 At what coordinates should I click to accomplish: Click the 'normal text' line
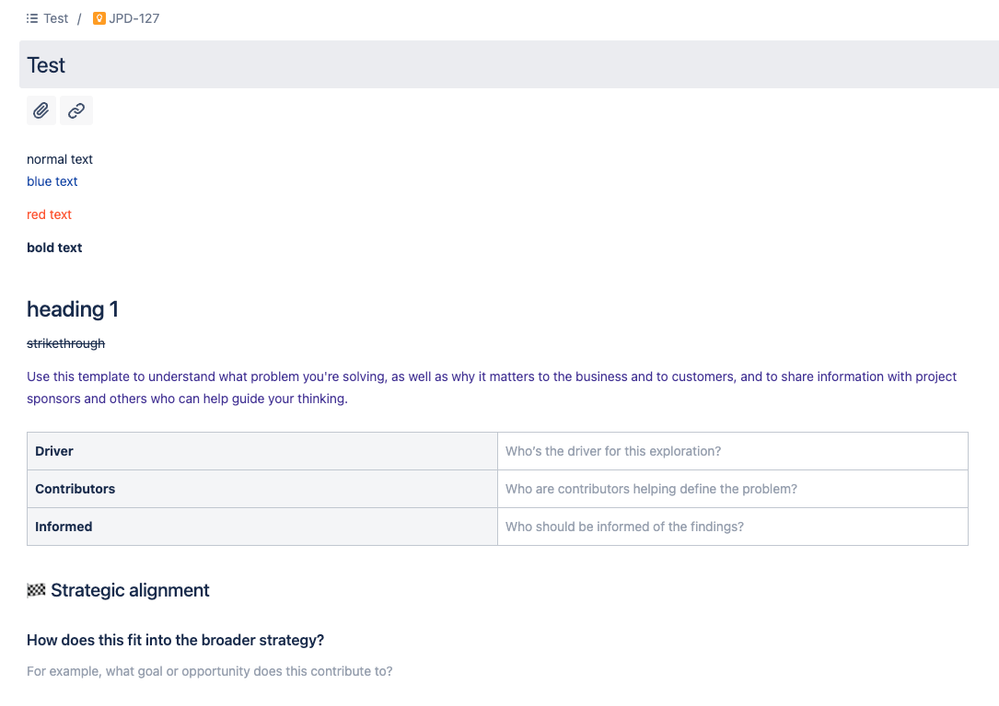tap(60, 159)
